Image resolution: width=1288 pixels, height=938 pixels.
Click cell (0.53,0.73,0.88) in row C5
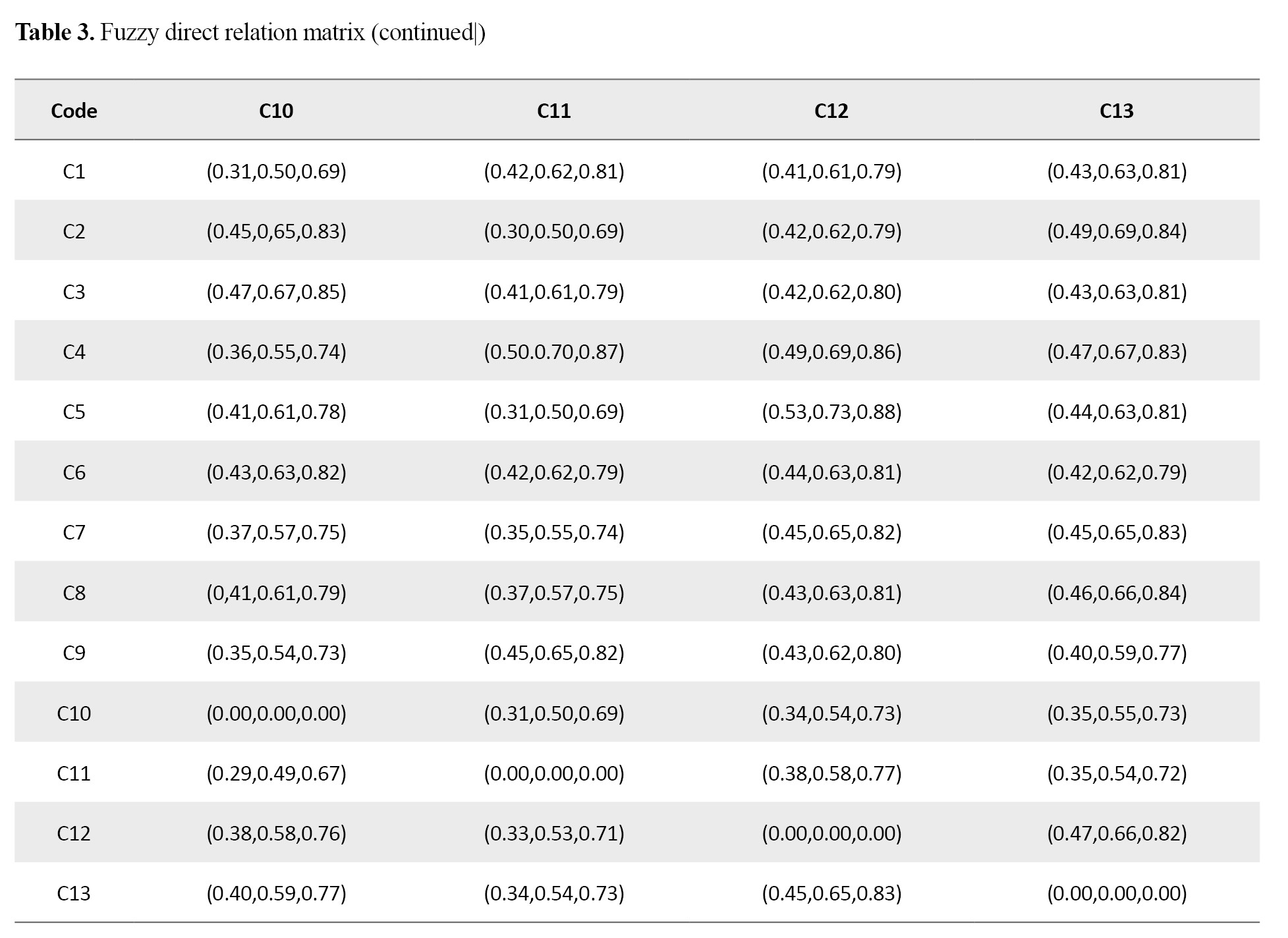point(831,412)
